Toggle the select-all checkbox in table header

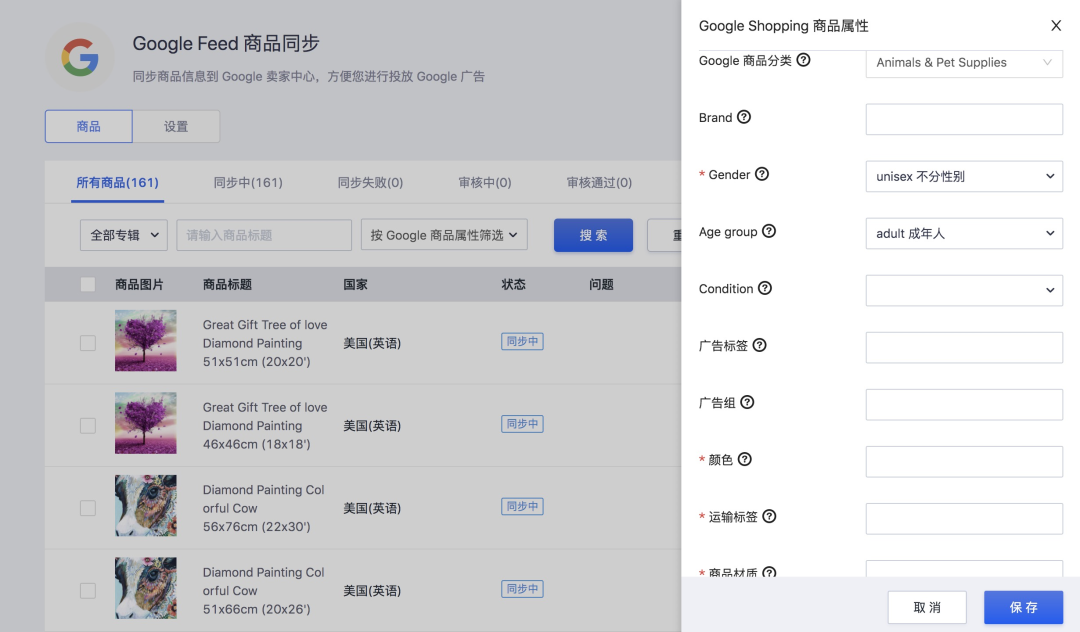[x=87, y=284]
